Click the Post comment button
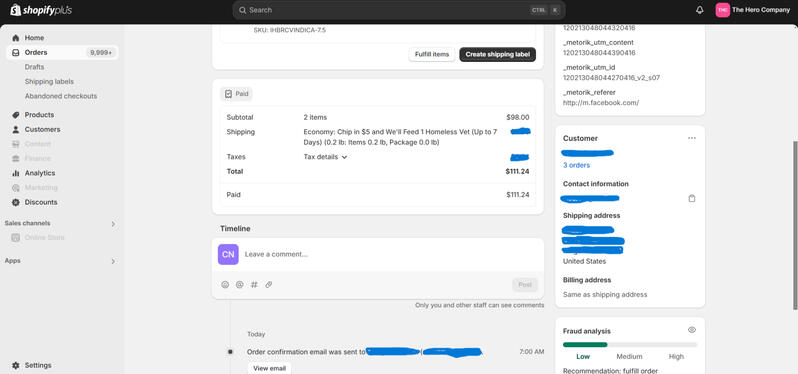The width and height of the screenshot is (798, 374). tap(525, 285)
